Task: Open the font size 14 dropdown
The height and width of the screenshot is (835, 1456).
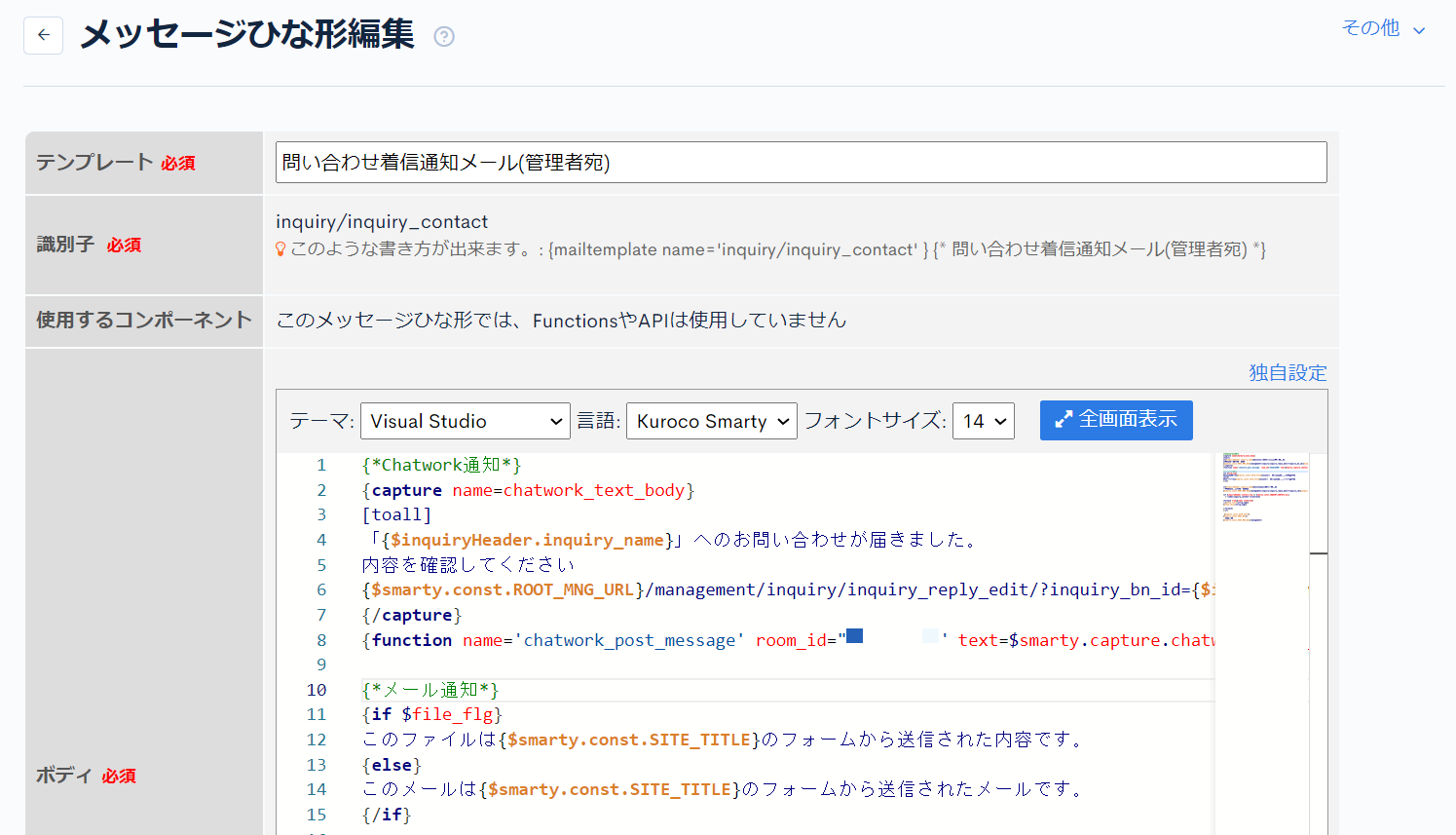Action: coord(984,421)
